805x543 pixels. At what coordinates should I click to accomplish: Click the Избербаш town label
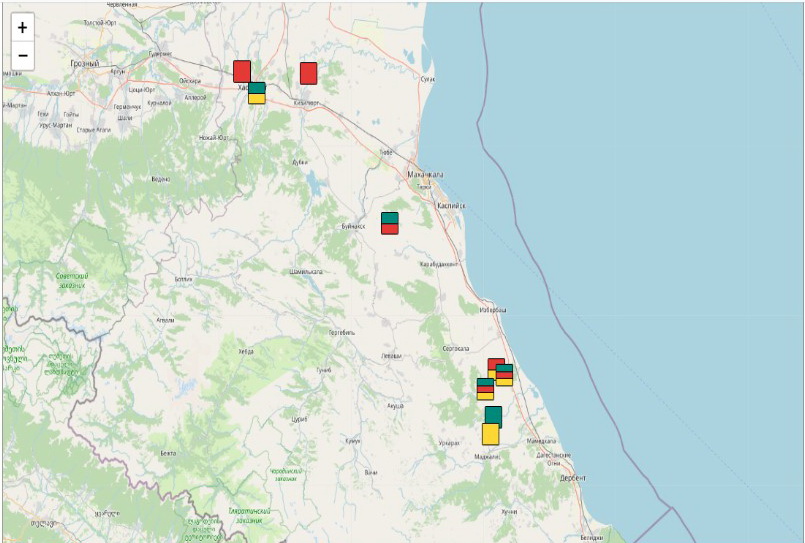click(x=493, y=309)
